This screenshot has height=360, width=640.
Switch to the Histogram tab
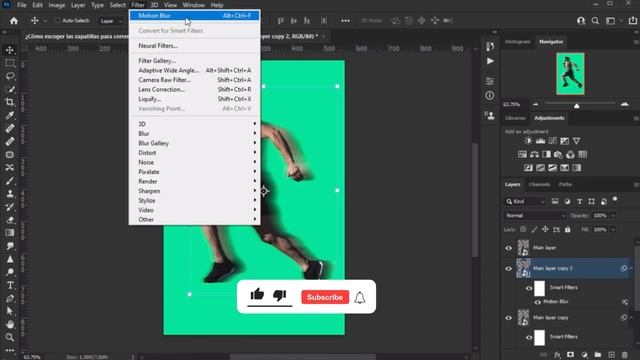517,42
